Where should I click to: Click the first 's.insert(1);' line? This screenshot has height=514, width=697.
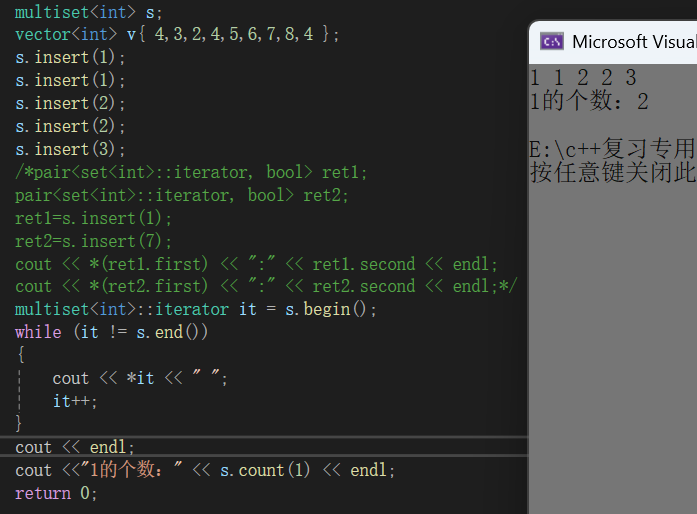[x=70, y=57]
